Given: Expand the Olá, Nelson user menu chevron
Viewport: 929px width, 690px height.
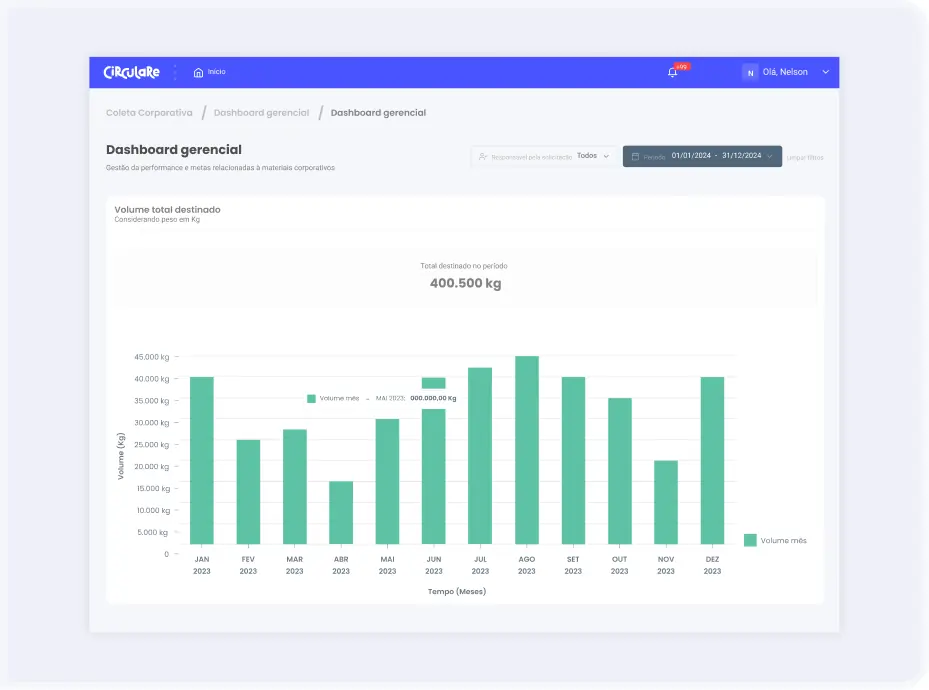Looking at the screenshot, I should (825, 72).
